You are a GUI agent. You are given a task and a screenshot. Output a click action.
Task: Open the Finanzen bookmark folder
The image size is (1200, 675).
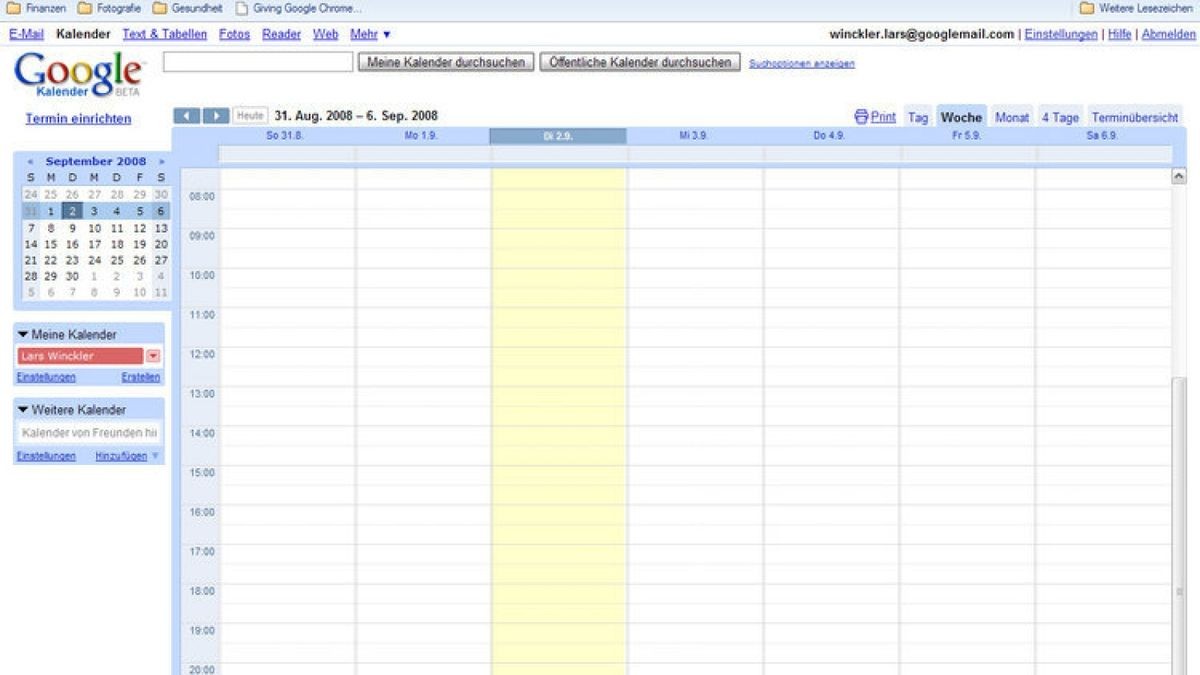click(37, 9)
